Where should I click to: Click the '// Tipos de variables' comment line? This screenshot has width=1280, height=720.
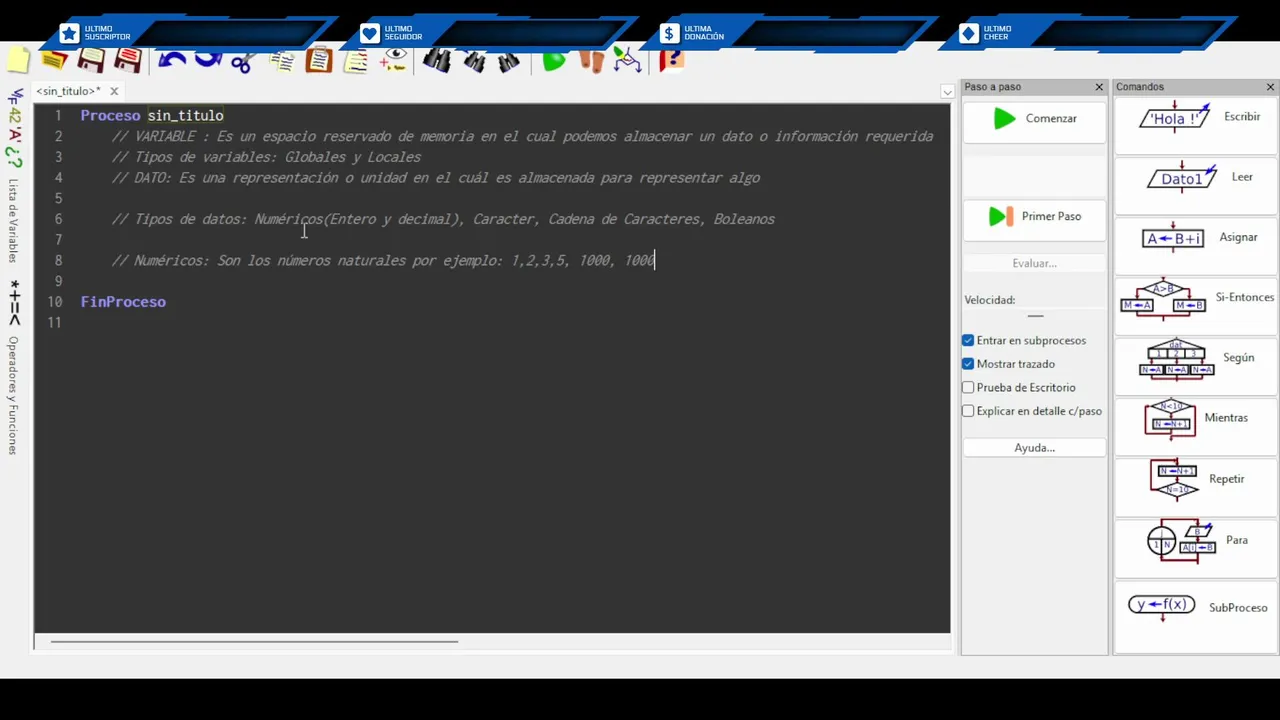click(266, 157)
